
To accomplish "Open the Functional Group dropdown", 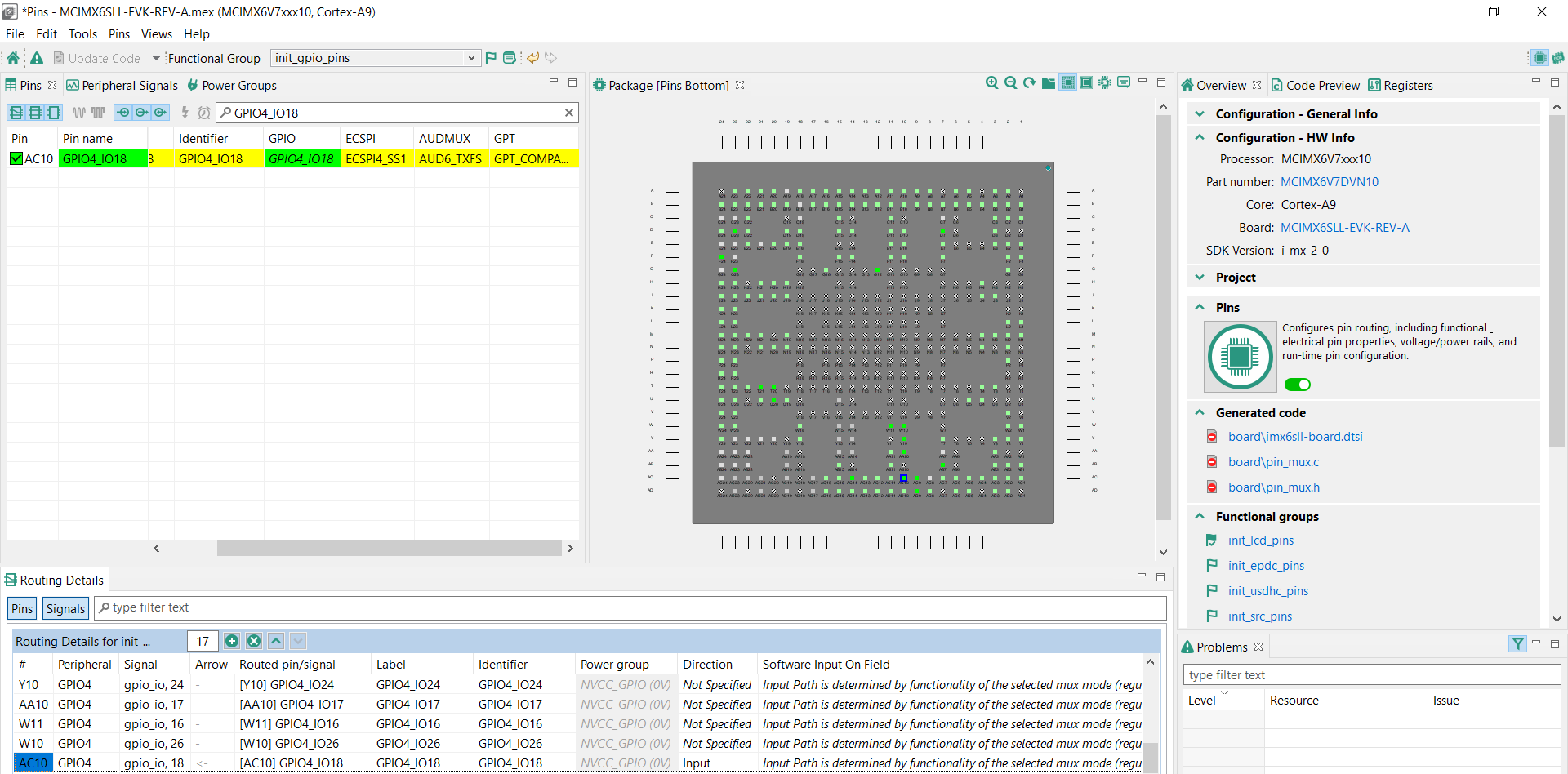I will [471, 57].
